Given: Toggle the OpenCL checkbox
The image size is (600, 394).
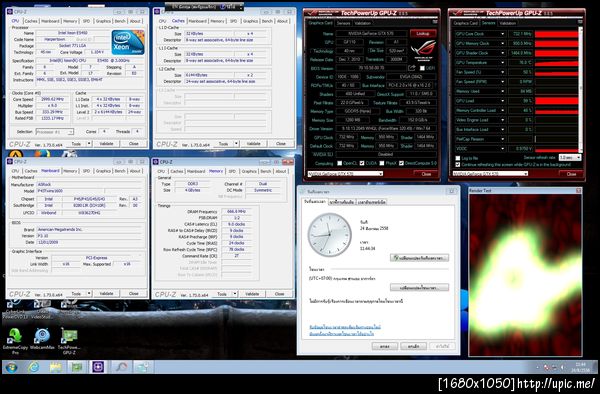Looking at the screenshot, I should tap(339, 163).
